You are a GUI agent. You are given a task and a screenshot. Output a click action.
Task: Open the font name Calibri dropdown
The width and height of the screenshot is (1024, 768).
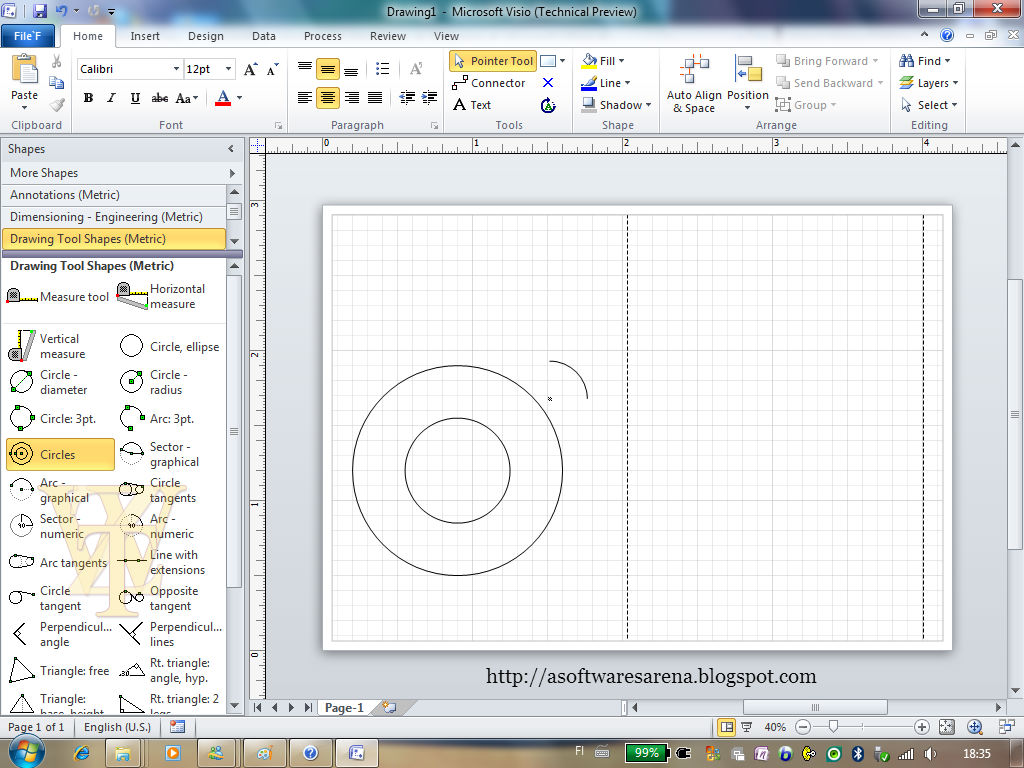point(174,69)
